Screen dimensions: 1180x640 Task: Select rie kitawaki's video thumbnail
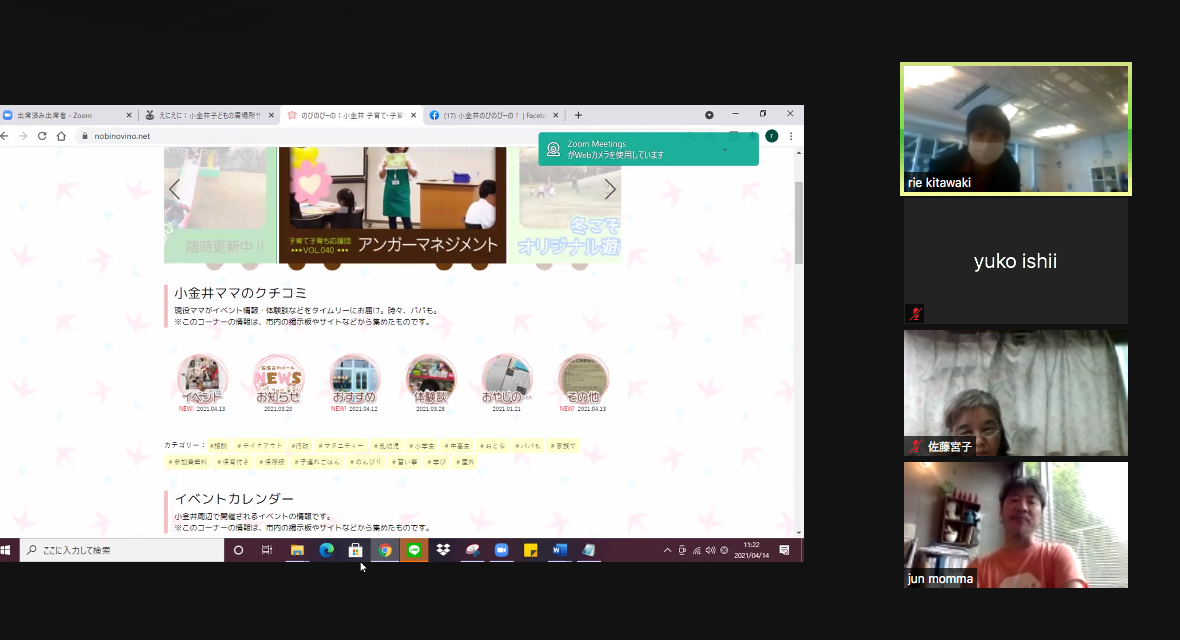pos(1016,129)
